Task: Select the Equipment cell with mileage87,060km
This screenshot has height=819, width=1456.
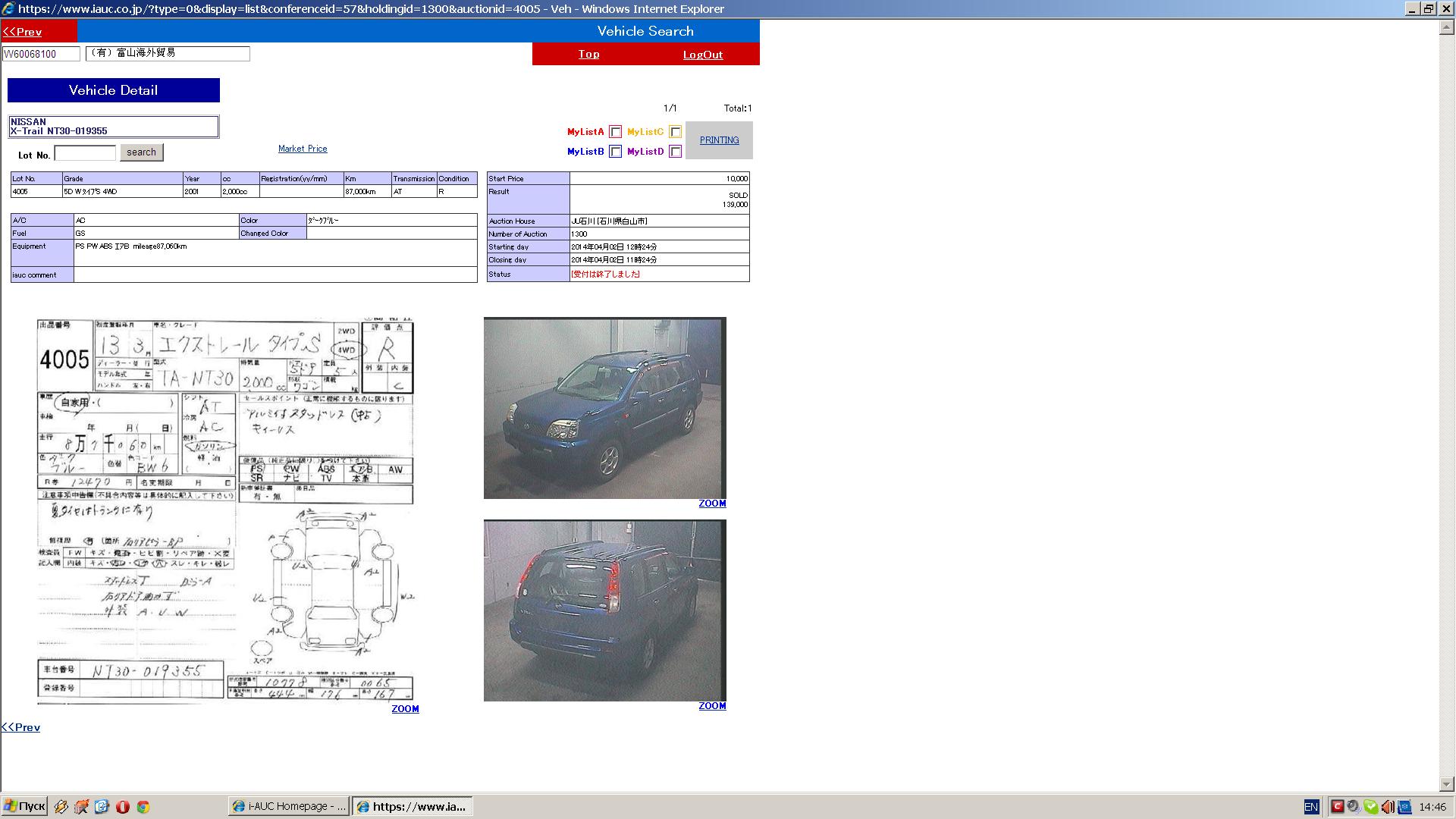Action: 275,253
